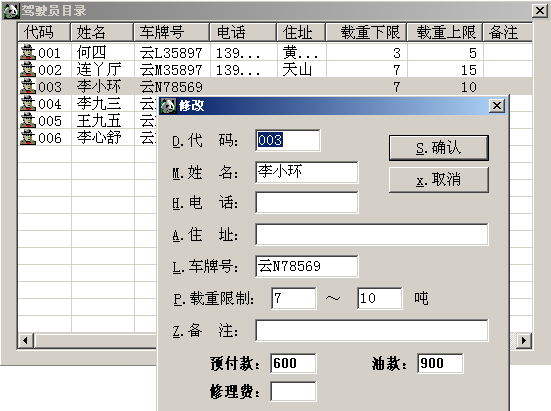
Task: Focus the A.住址 input field
Action: point(372,234)
